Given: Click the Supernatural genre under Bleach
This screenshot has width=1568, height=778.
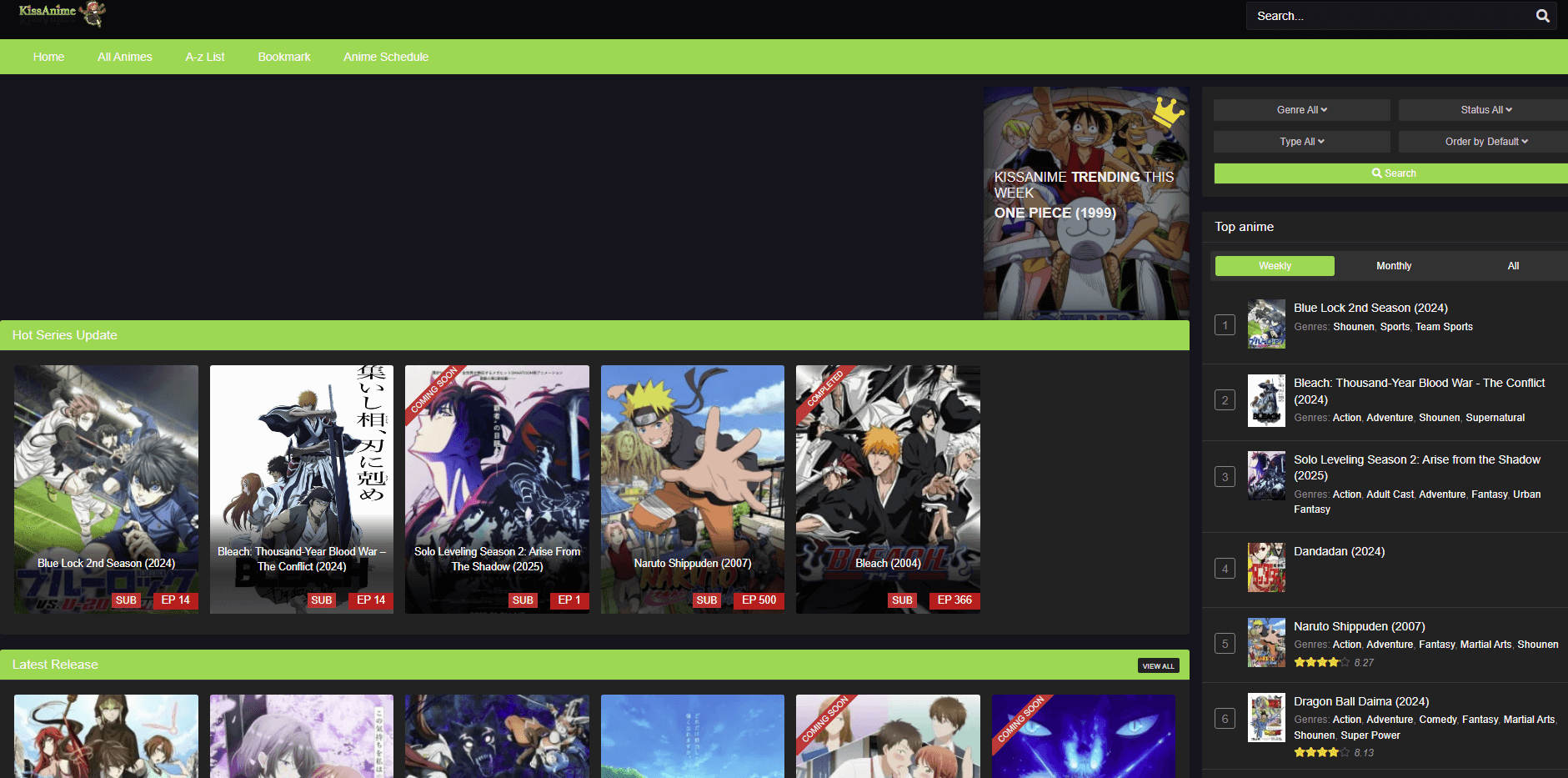Looking at the screenshot, I should [x=1495, y=418].
